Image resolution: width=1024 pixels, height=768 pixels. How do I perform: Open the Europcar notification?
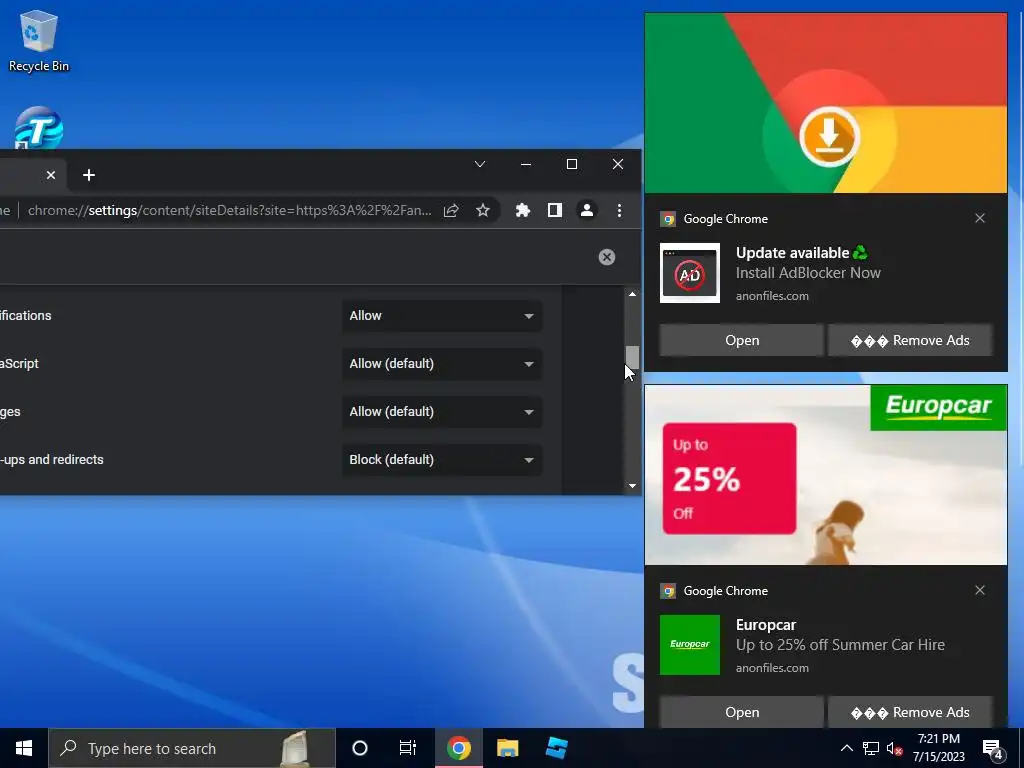pos(741,712)
